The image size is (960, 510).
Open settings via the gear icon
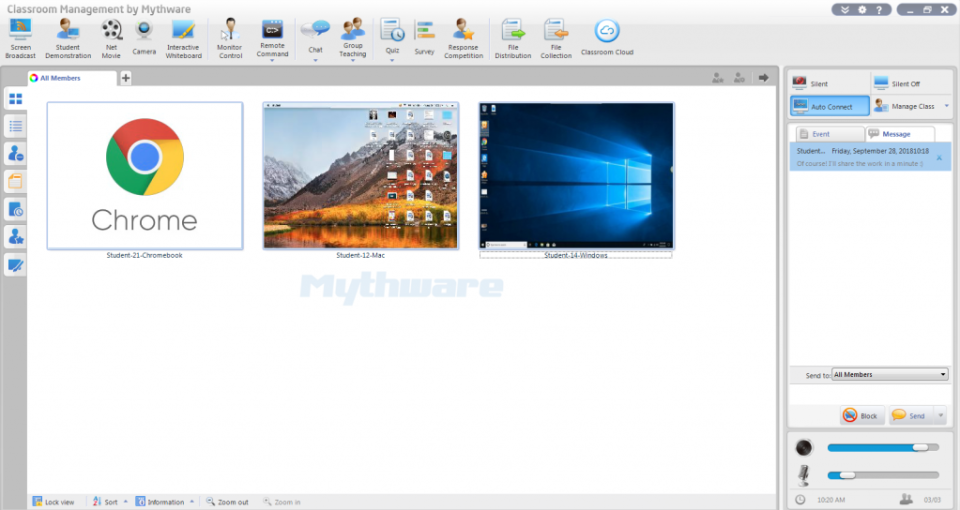pyautogui.click(x=862, y=10)
